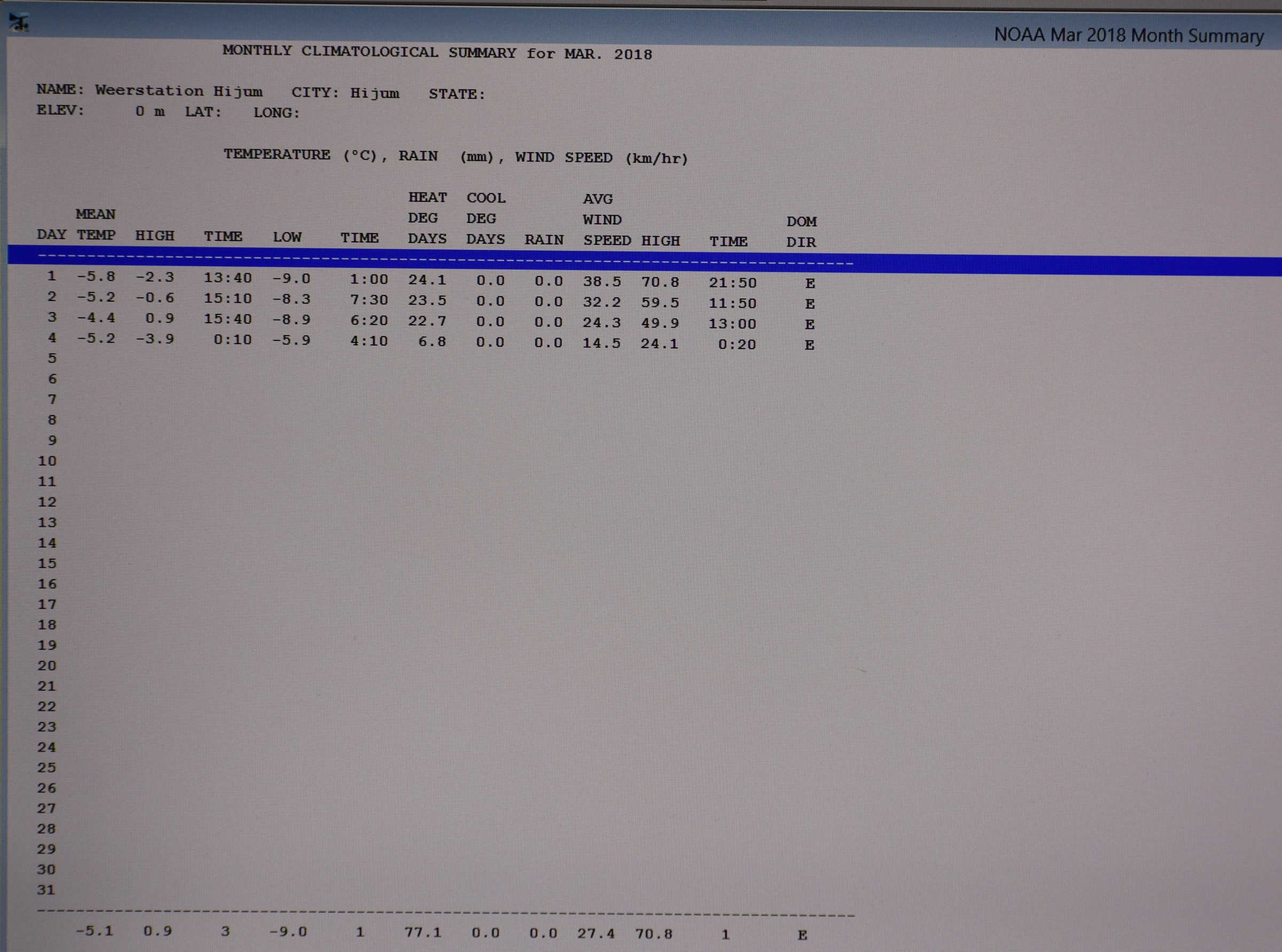Select the wind time '21:50'
The image size is (1282, 952).
(732, 283)
